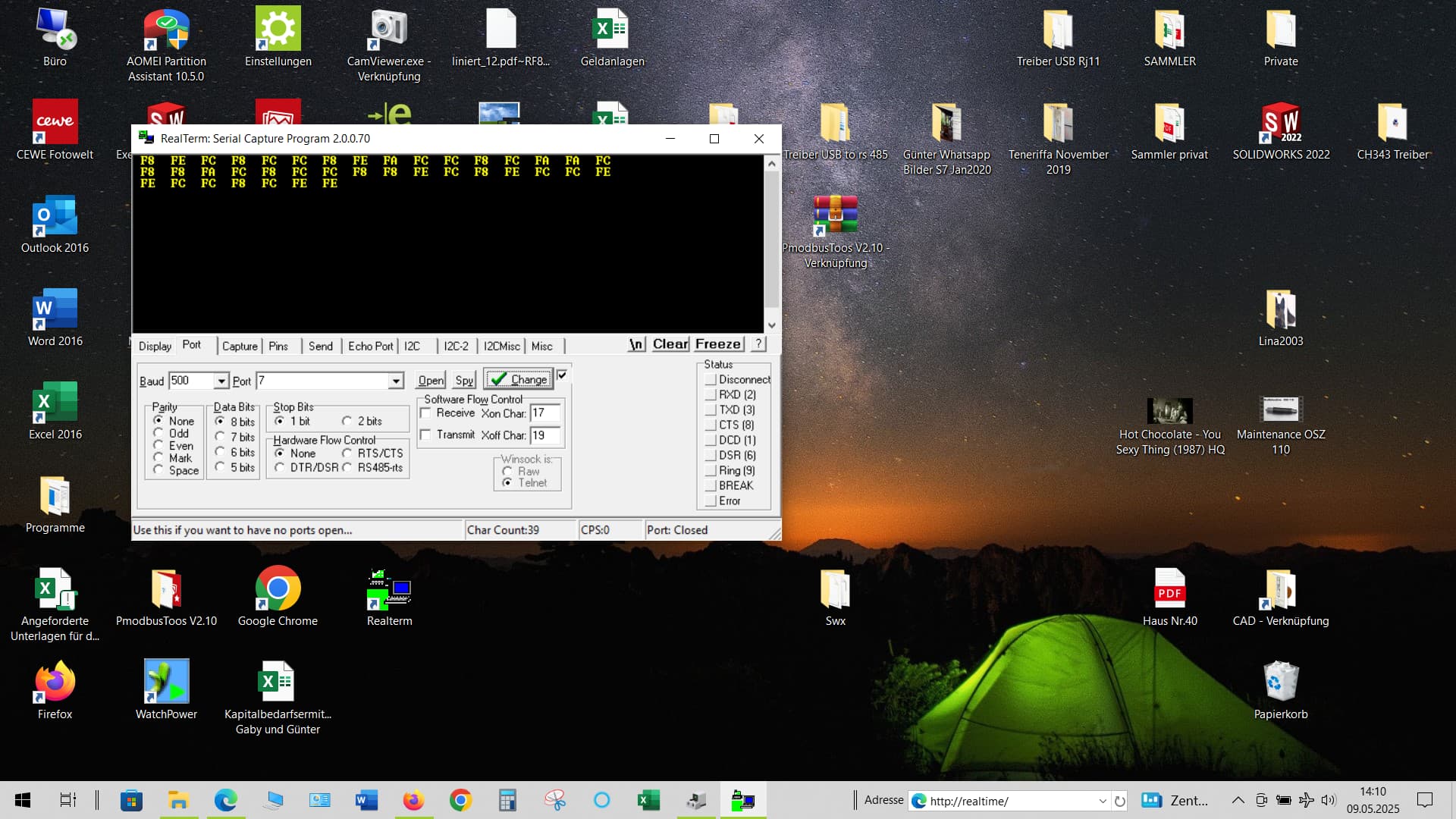1456x819 pixels.
Task: Open PmodbusToos V2.10 folder icon
Action: (166, 597)
